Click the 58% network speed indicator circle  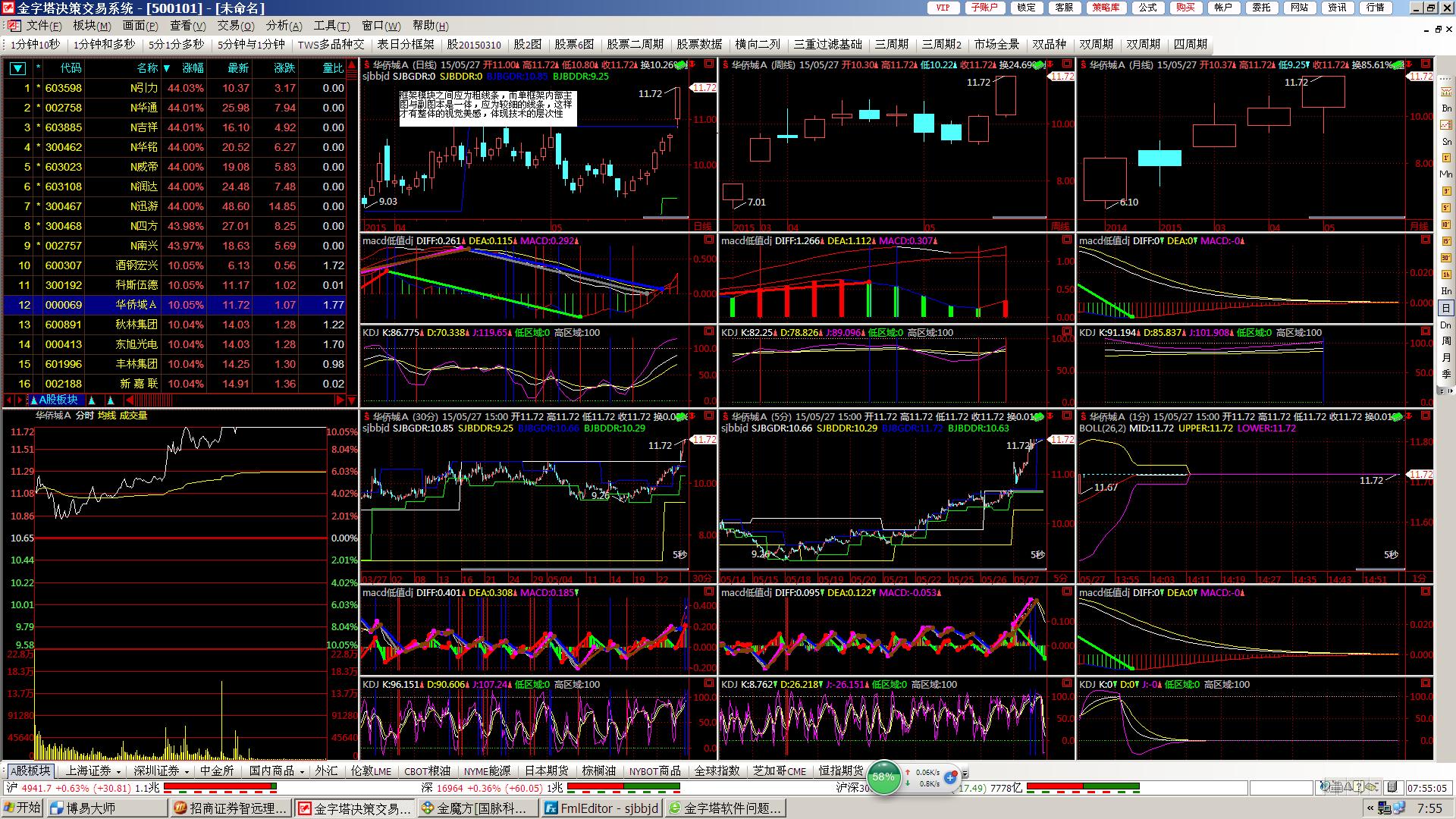883,777
